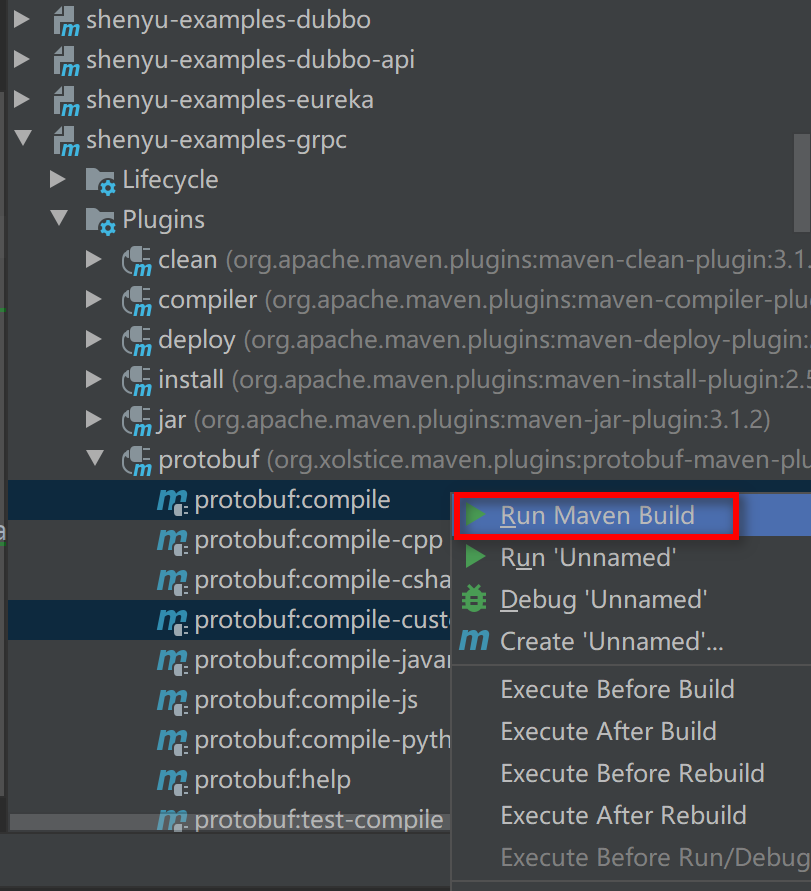
Task: Expand the shenyu-examples-dubbo-api module
Action: click(x=22, y=60)
